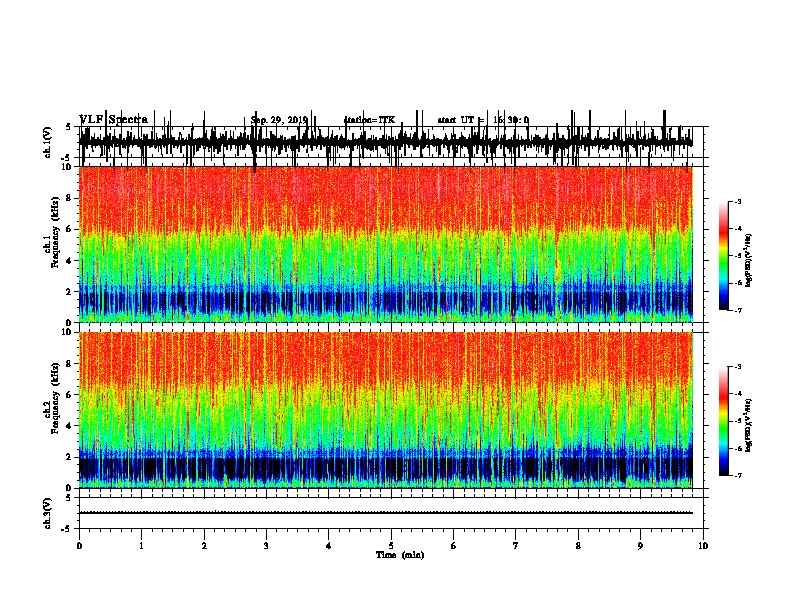This screenshot has height=612, width=792.
Task: Click the 'start UT = 16:30:0' text
Action: pyautogui.click(x=483, y=120)
